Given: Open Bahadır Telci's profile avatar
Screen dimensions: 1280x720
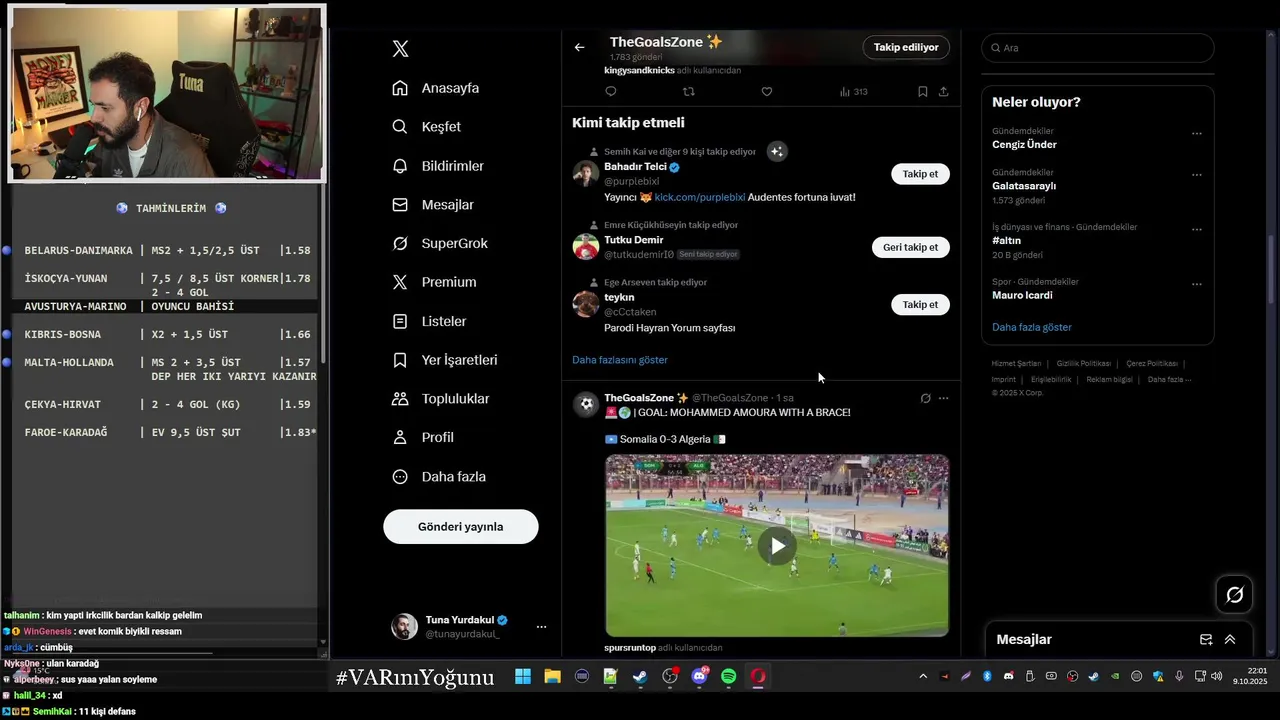Looking at the screenshot, I should point(586,173).
